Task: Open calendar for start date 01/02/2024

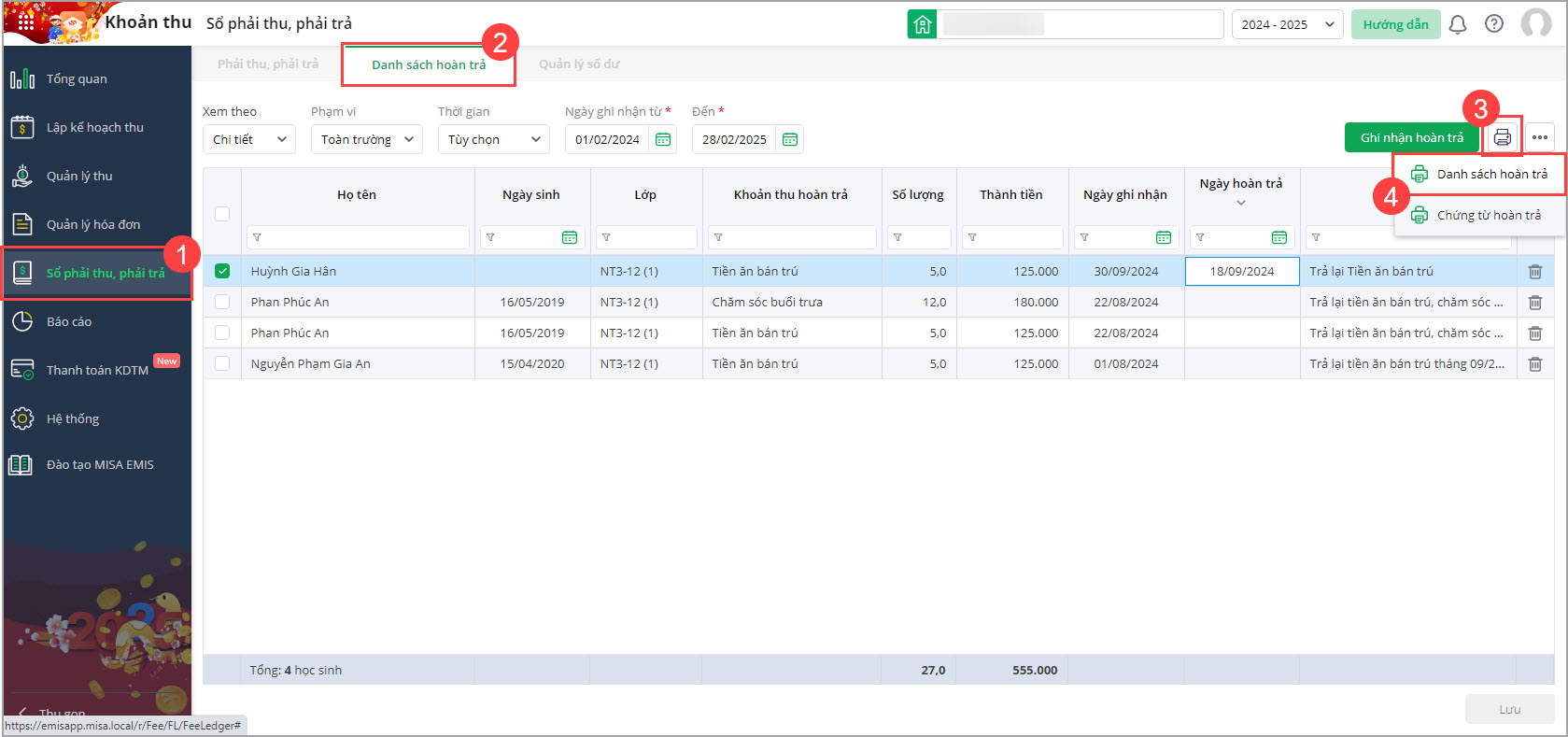Action: (x=663, y=139)
